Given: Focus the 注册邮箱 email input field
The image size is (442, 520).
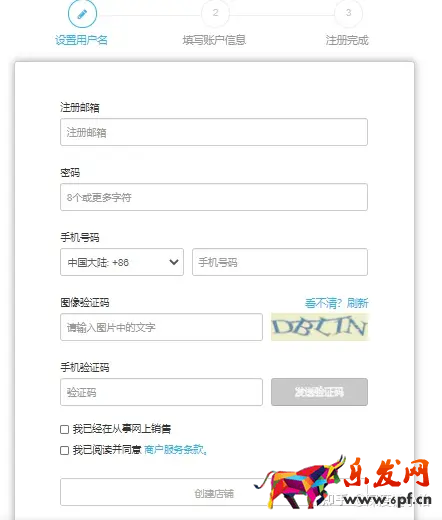Looking at the screenshot, I should pos(214,132).
